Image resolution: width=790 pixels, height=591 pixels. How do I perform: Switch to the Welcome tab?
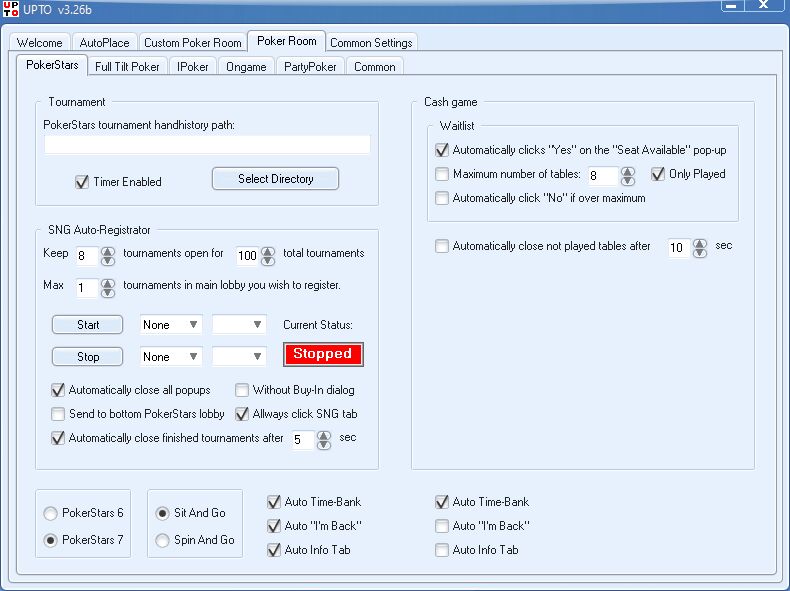click(x=39, y=42)
